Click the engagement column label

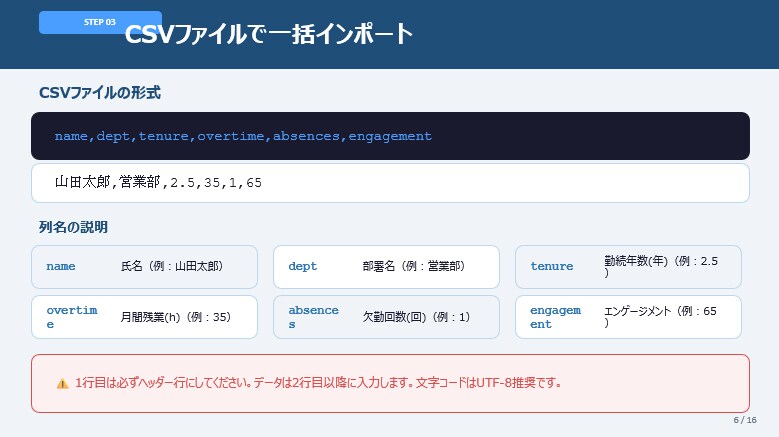[x=555, y=317]
